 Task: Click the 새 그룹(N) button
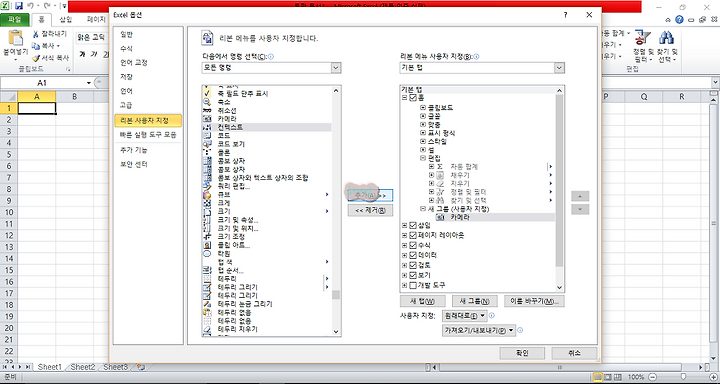click(474, 301)
